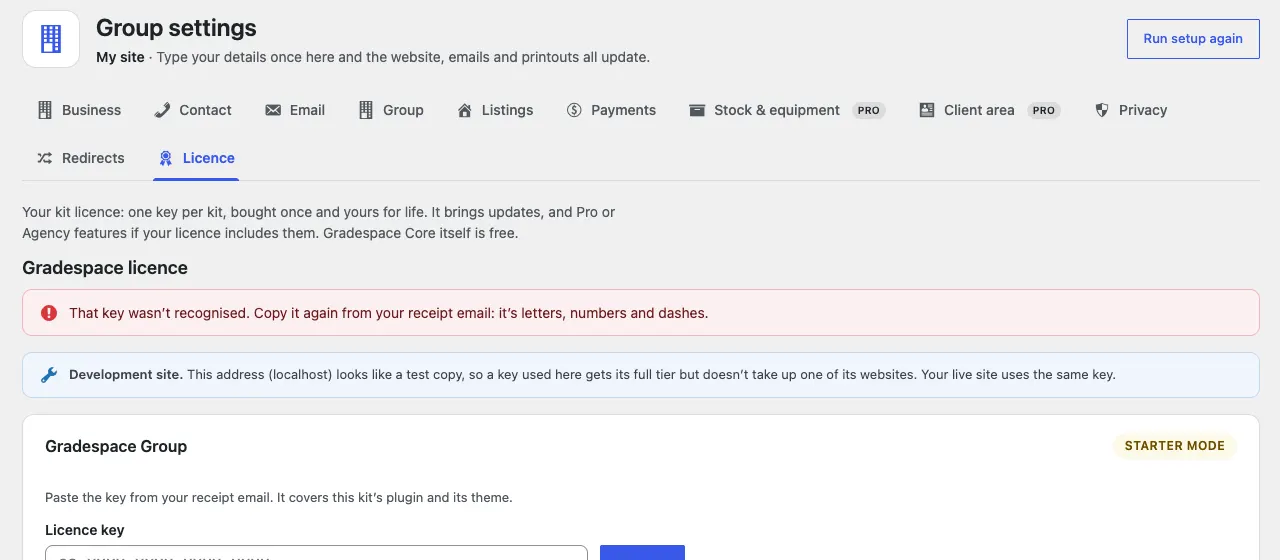Select the Redirects tab
Viewport: 1280px width, 560px height.
(81, 158)
